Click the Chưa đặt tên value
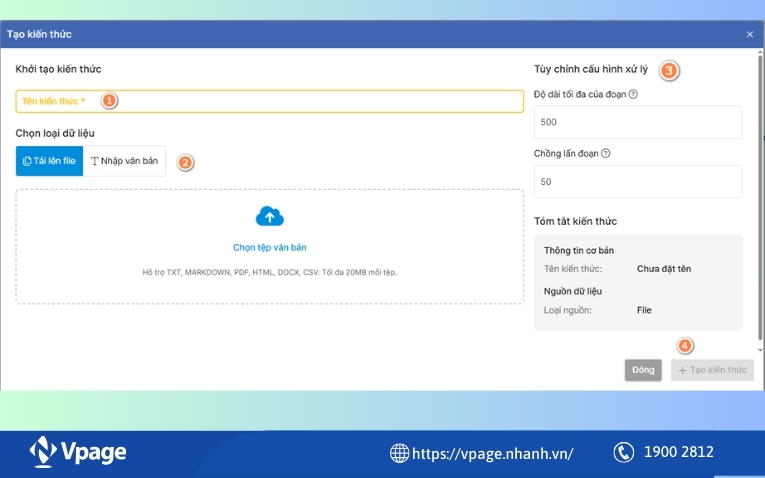Image resolution: width=765 pixels, height=478 pixels. (664, 269)
